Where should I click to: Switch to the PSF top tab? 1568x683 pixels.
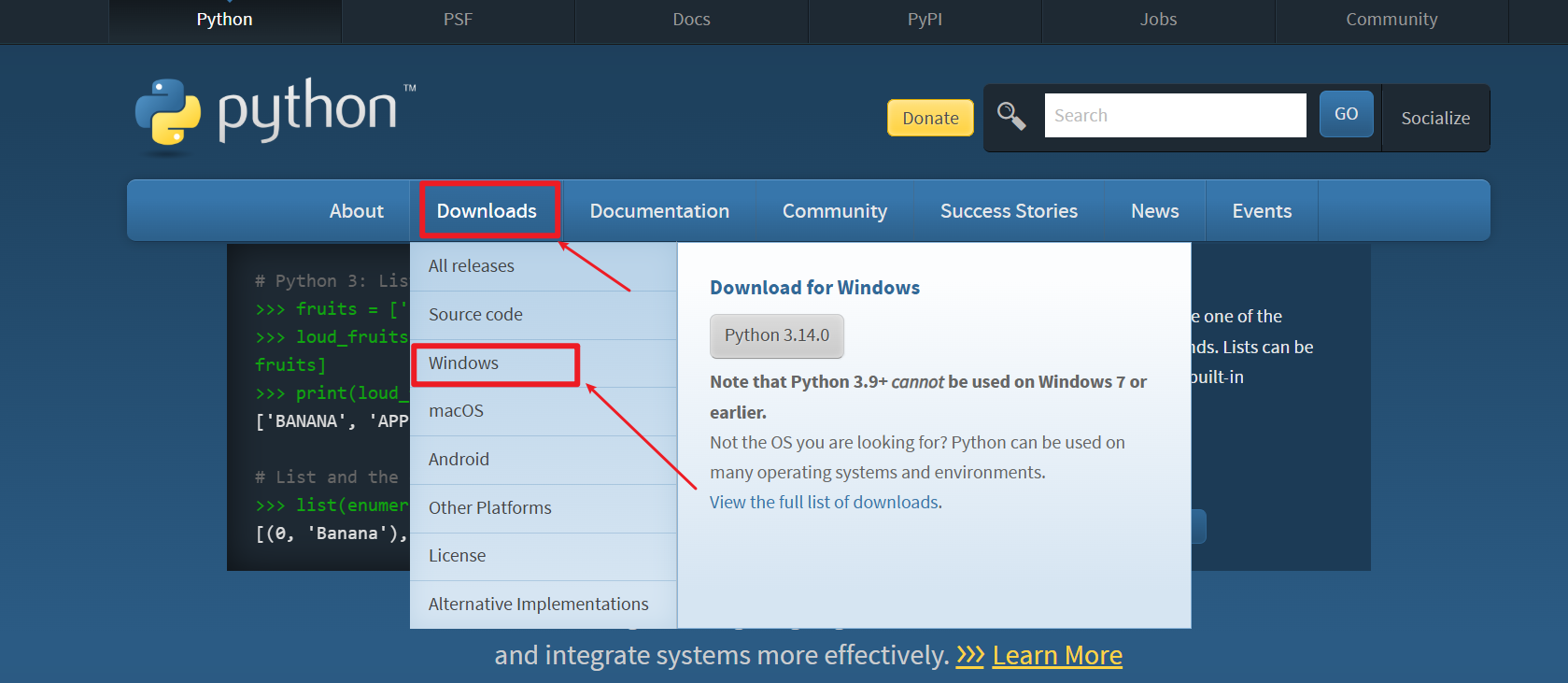(x=459, y=20)
